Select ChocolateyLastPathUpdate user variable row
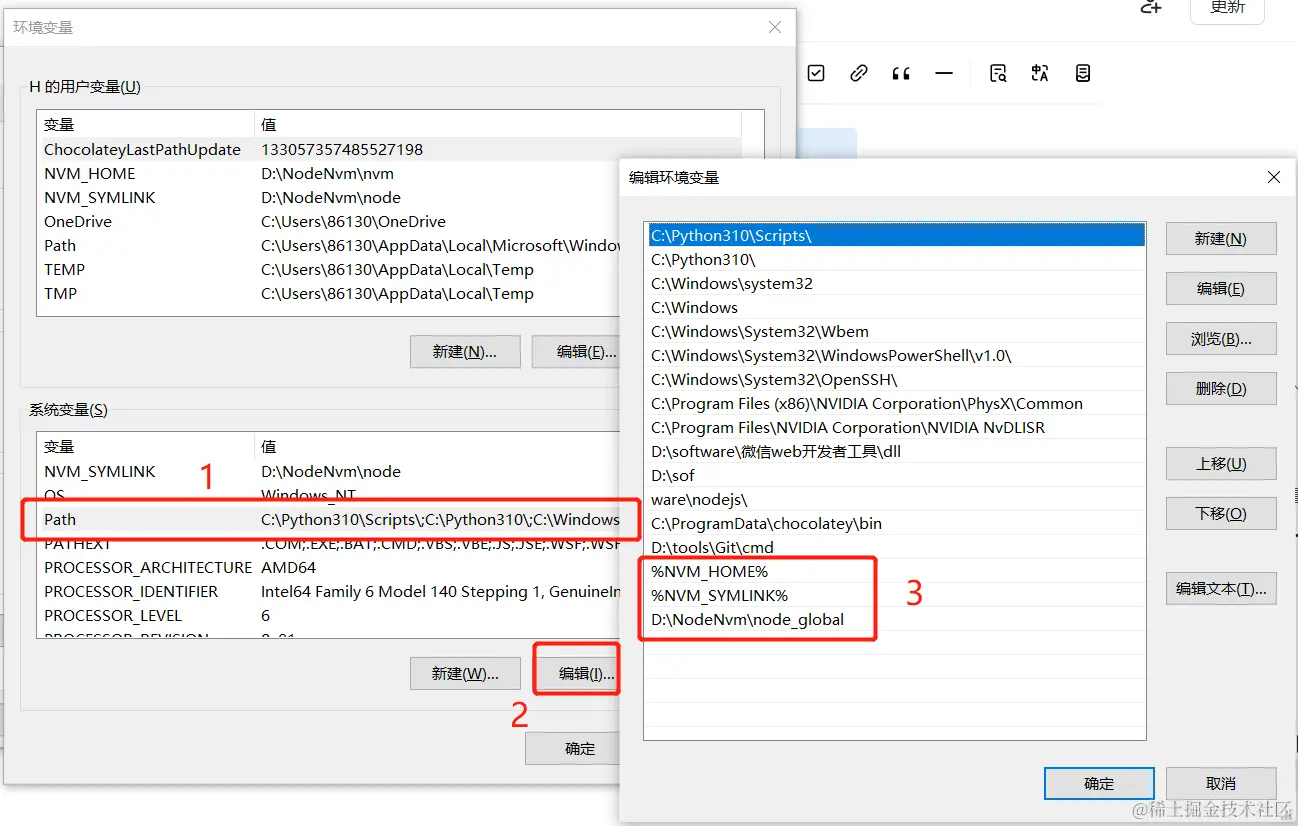The image size is (1298, 826). pos(390,149)
